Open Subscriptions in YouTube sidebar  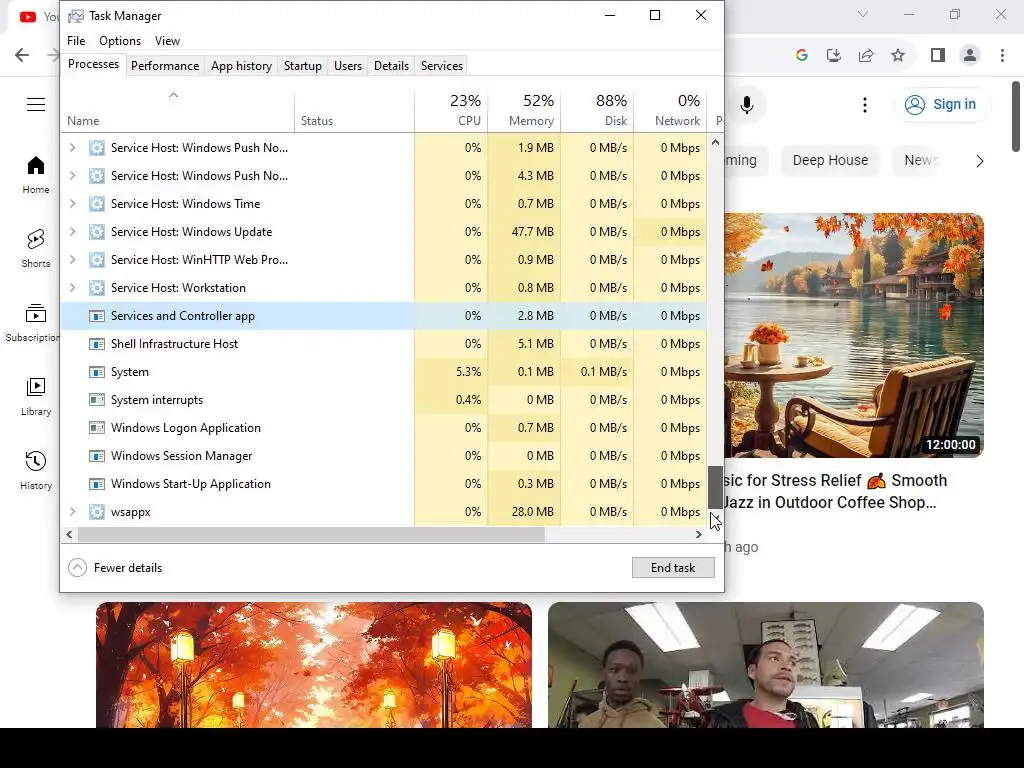(x=33, y=323)
